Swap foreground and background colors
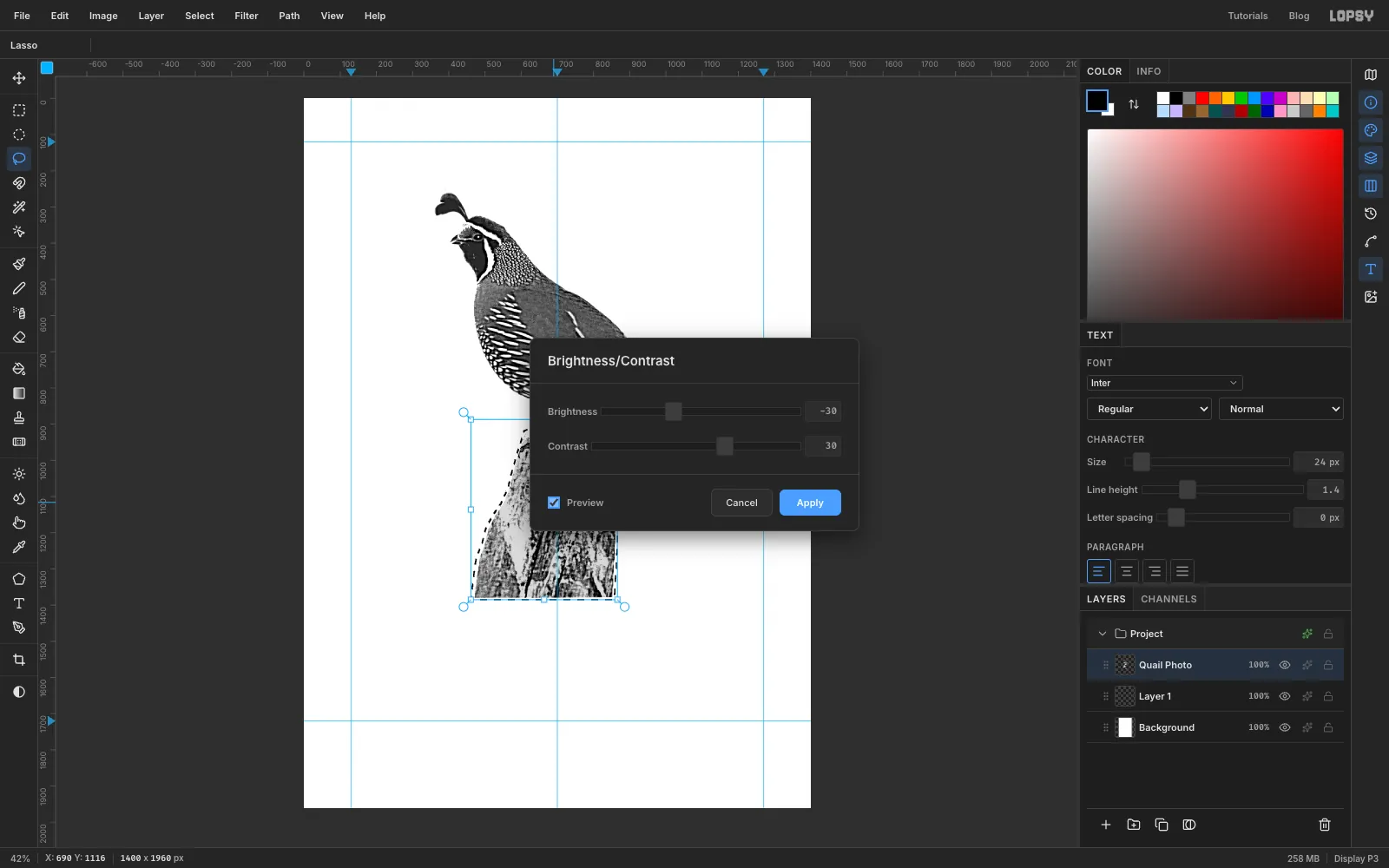Image resolution: width=1389 pixels, height=868 pixels. [1134, 104]
